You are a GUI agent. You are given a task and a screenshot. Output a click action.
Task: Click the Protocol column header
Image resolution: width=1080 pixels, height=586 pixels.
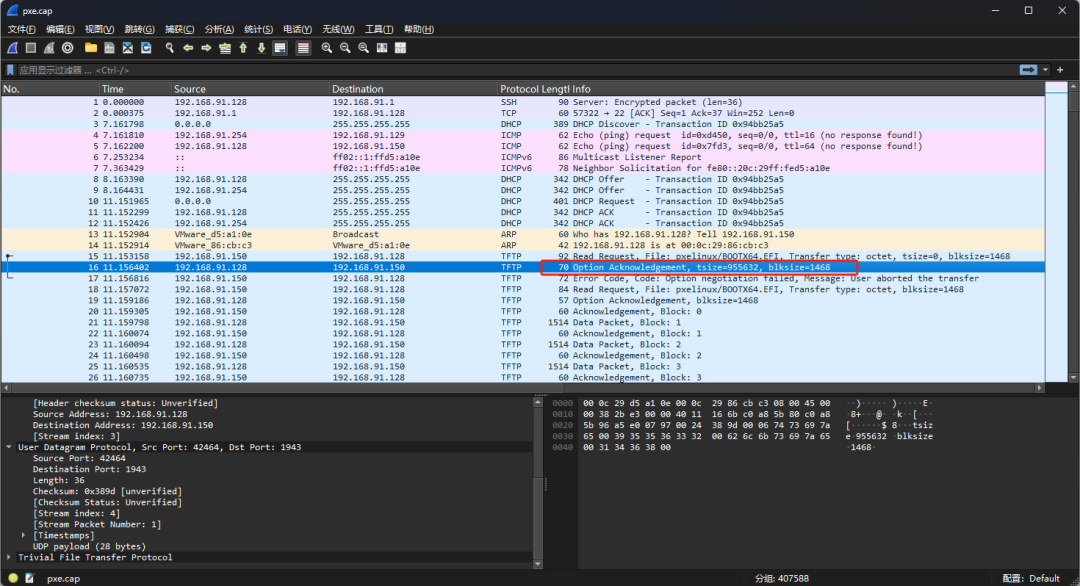coord(519,89)
